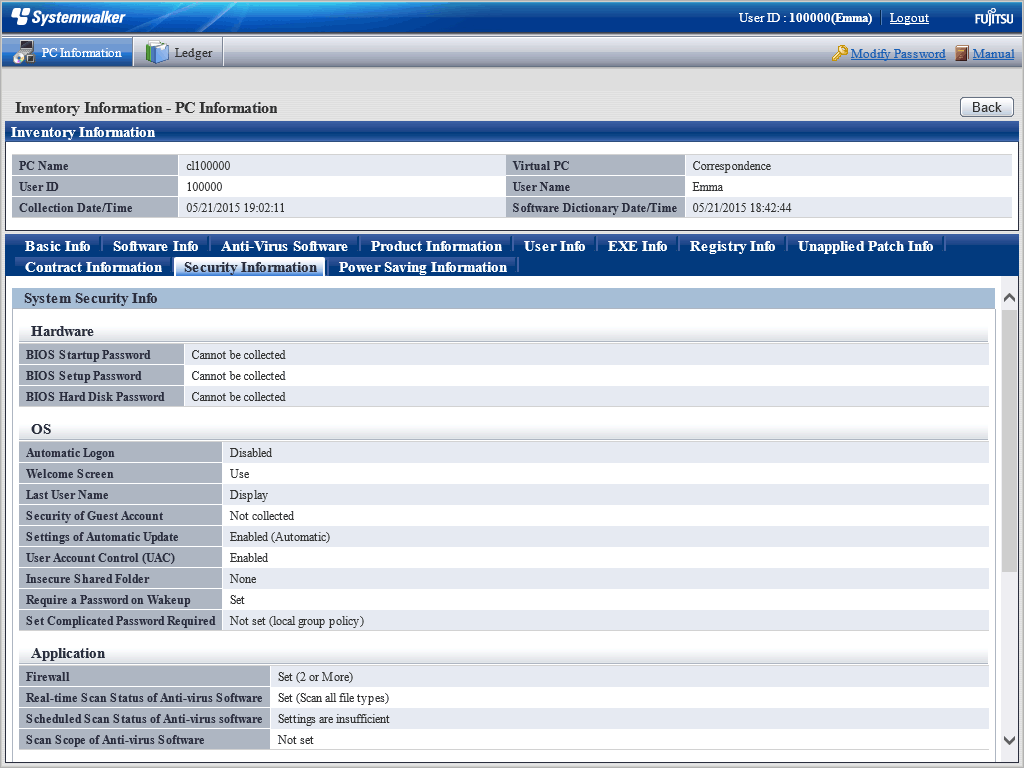The height and width of the screenshot is (768, 1024).
Task: Click Real-time Scan Status label
Action: pyautogui.click(x=144, y=698)
